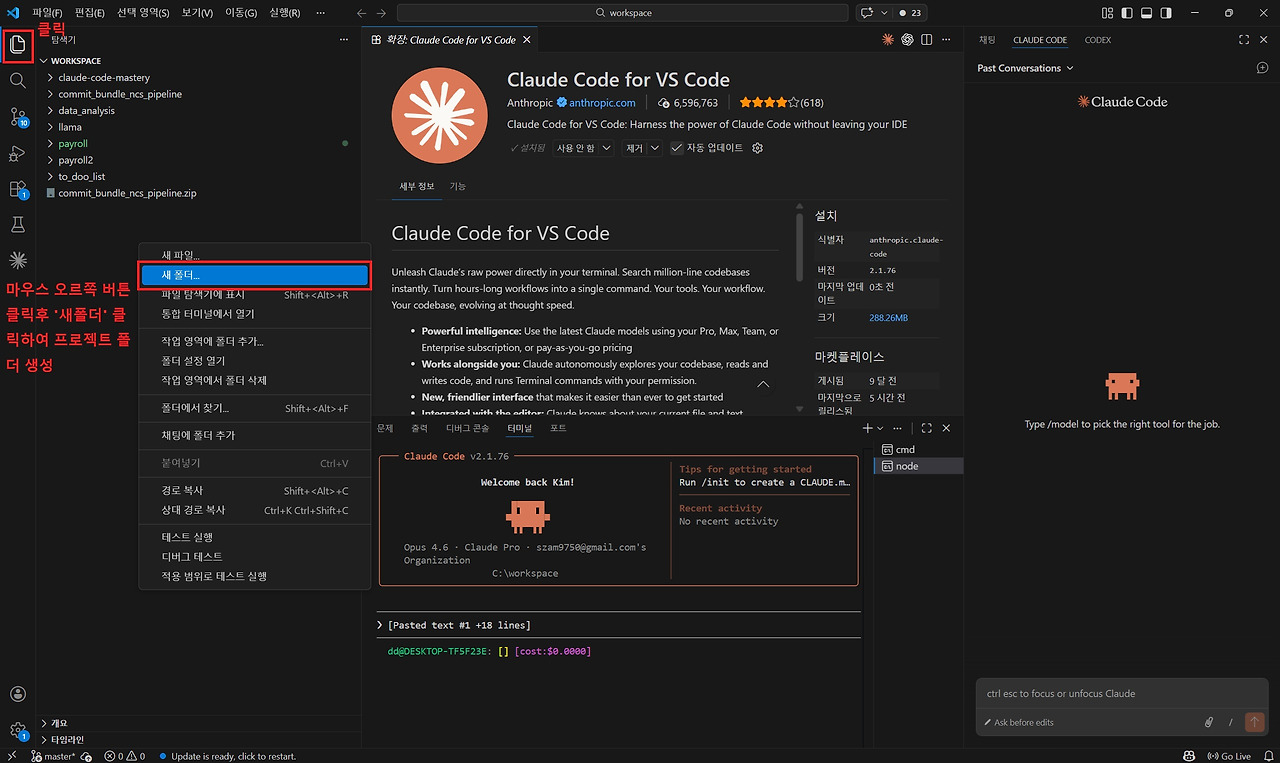Open the 제거 uninstall dropdown arrow

(x=655, y=148)
